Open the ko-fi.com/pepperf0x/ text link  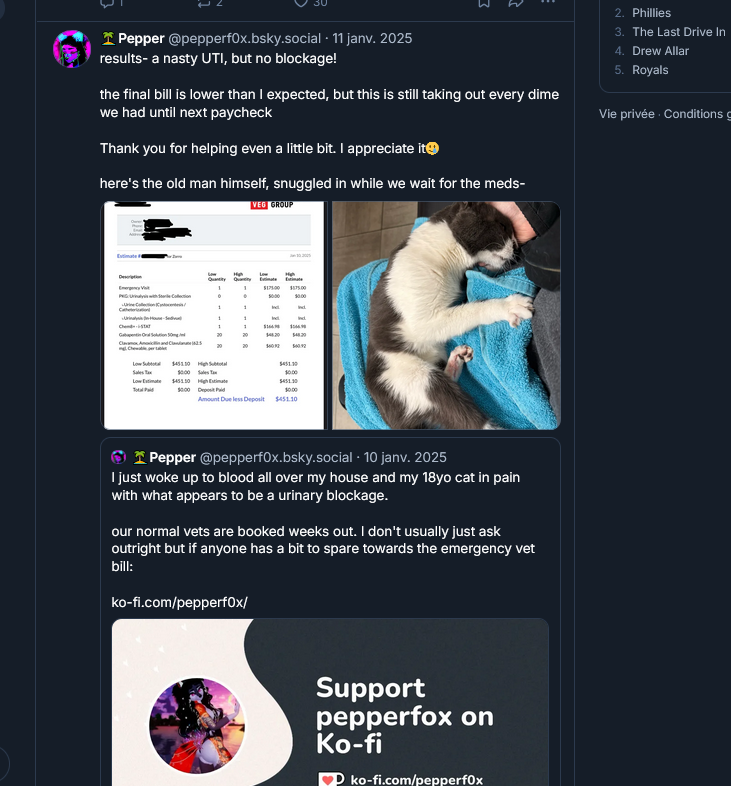(179, 602)
